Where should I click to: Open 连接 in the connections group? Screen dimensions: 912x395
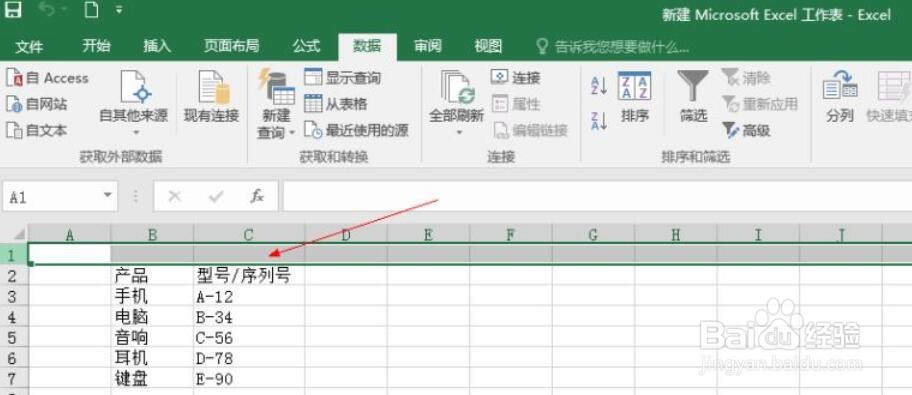click(515, 78)
